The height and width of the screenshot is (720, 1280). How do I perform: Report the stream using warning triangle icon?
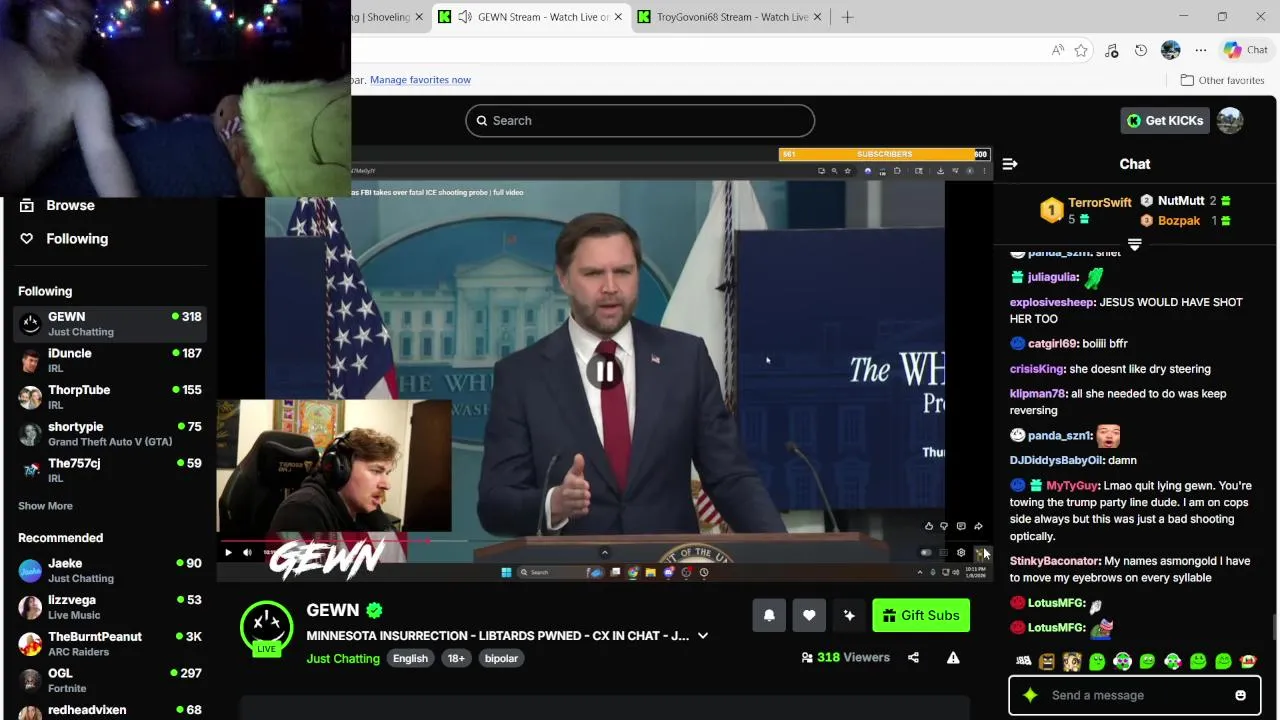(953, 657)
